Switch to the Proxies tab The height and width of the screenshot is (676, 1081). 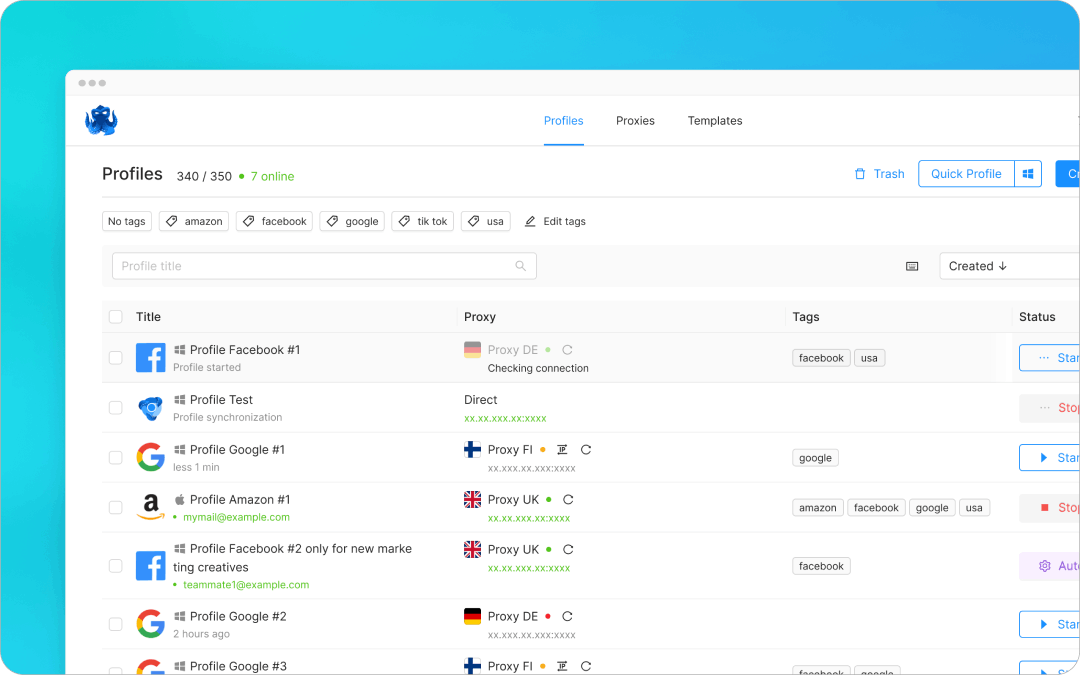click(x=634, y=121)
